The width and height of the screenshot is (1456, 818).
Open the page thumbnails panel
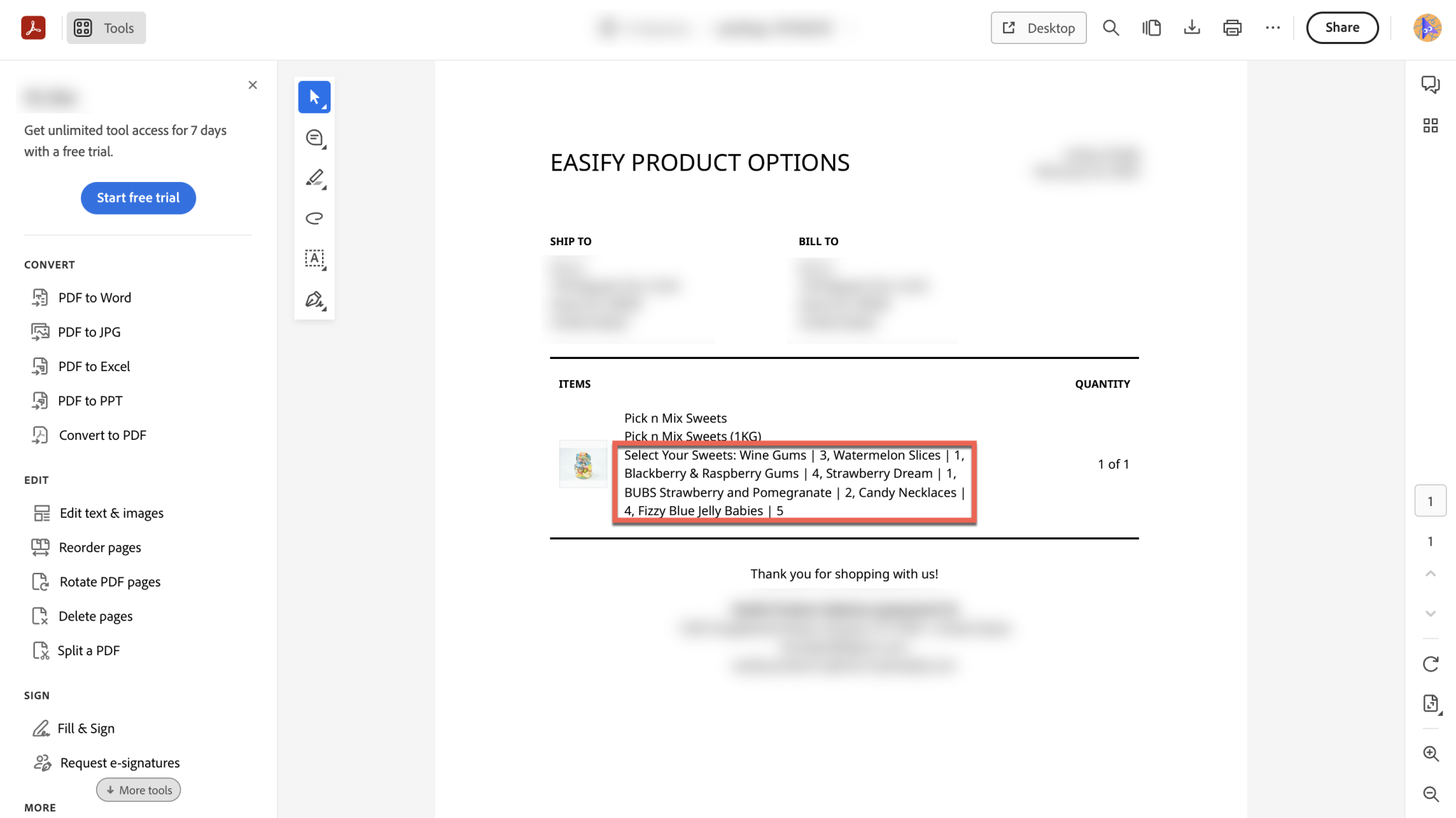[1431, 125]
